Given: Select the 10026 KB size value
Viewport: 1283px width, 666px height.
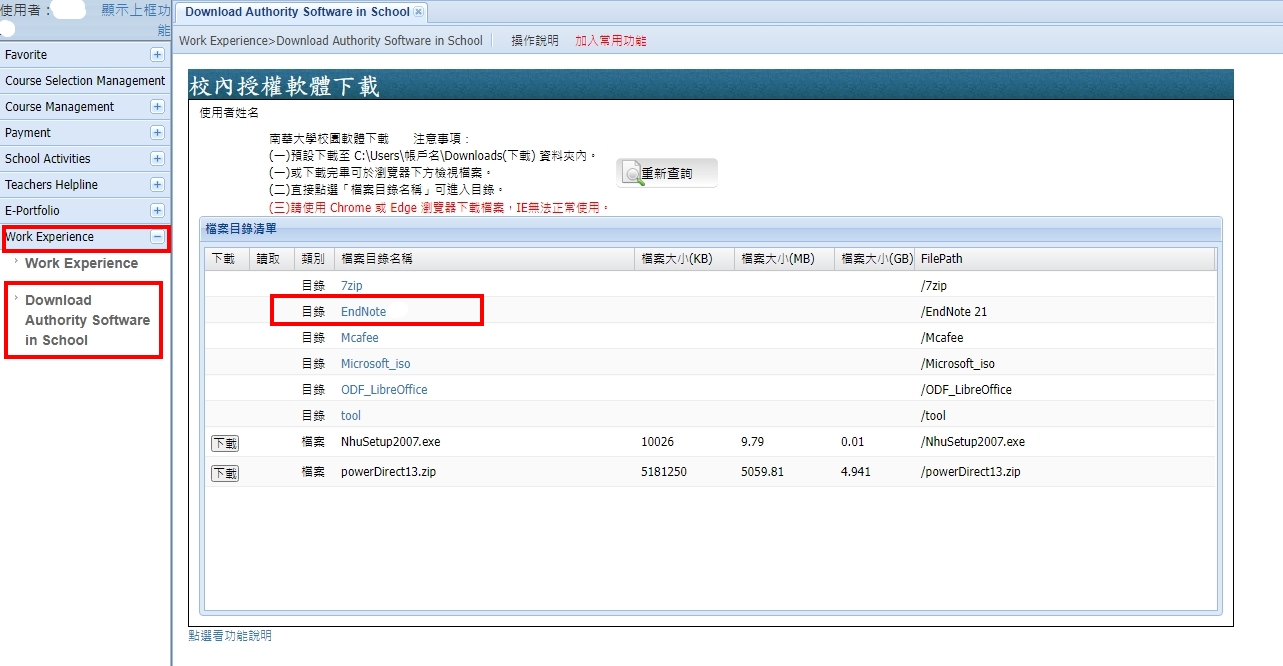Looking at the screenshot, I should click(x=658, y=442).
